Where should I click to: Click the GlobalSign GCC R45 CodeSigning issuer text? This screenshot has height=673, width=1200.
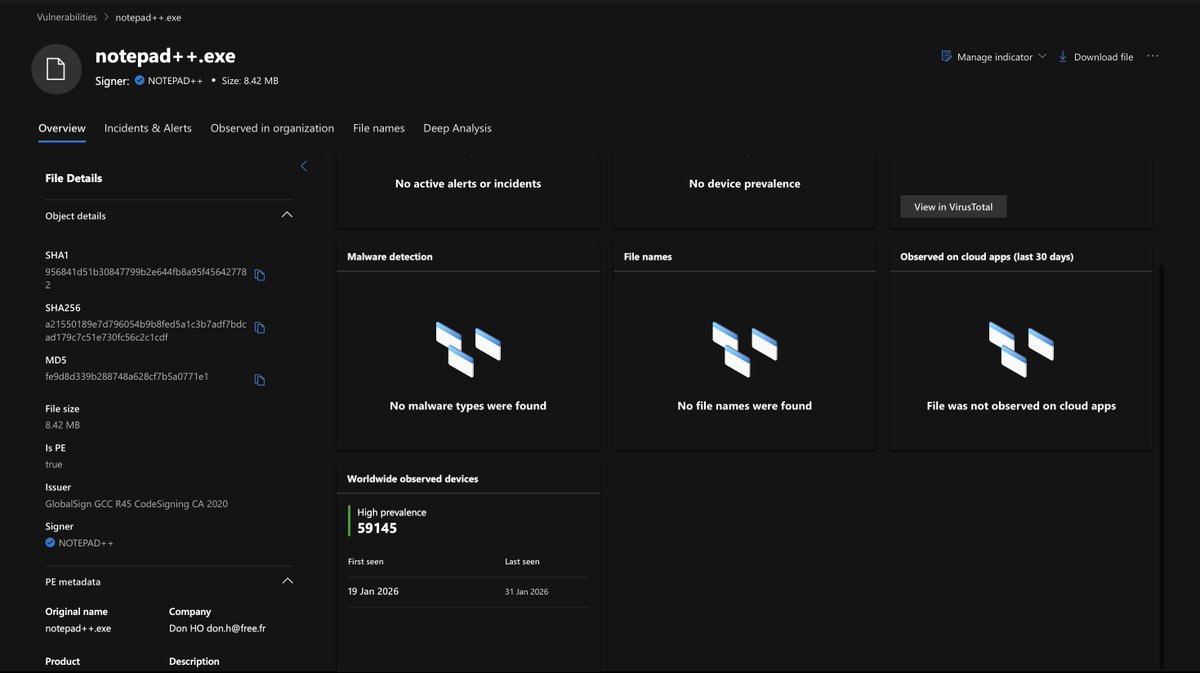tap(136, 504)
